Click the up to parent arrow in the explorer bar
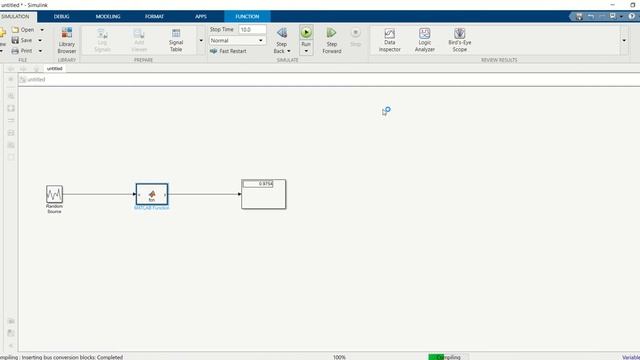 coord(36,69)
